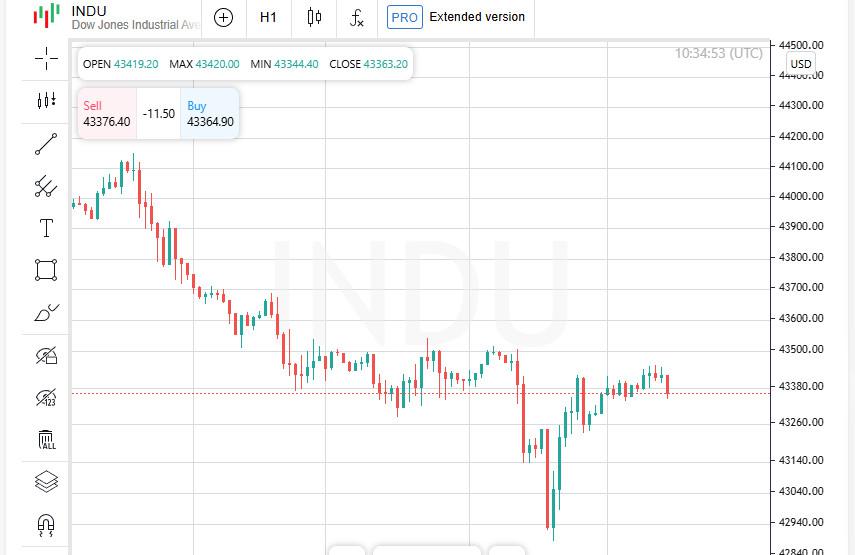Choose the pitchfork channel tool
855x555 pixels.
coord(46,186)
